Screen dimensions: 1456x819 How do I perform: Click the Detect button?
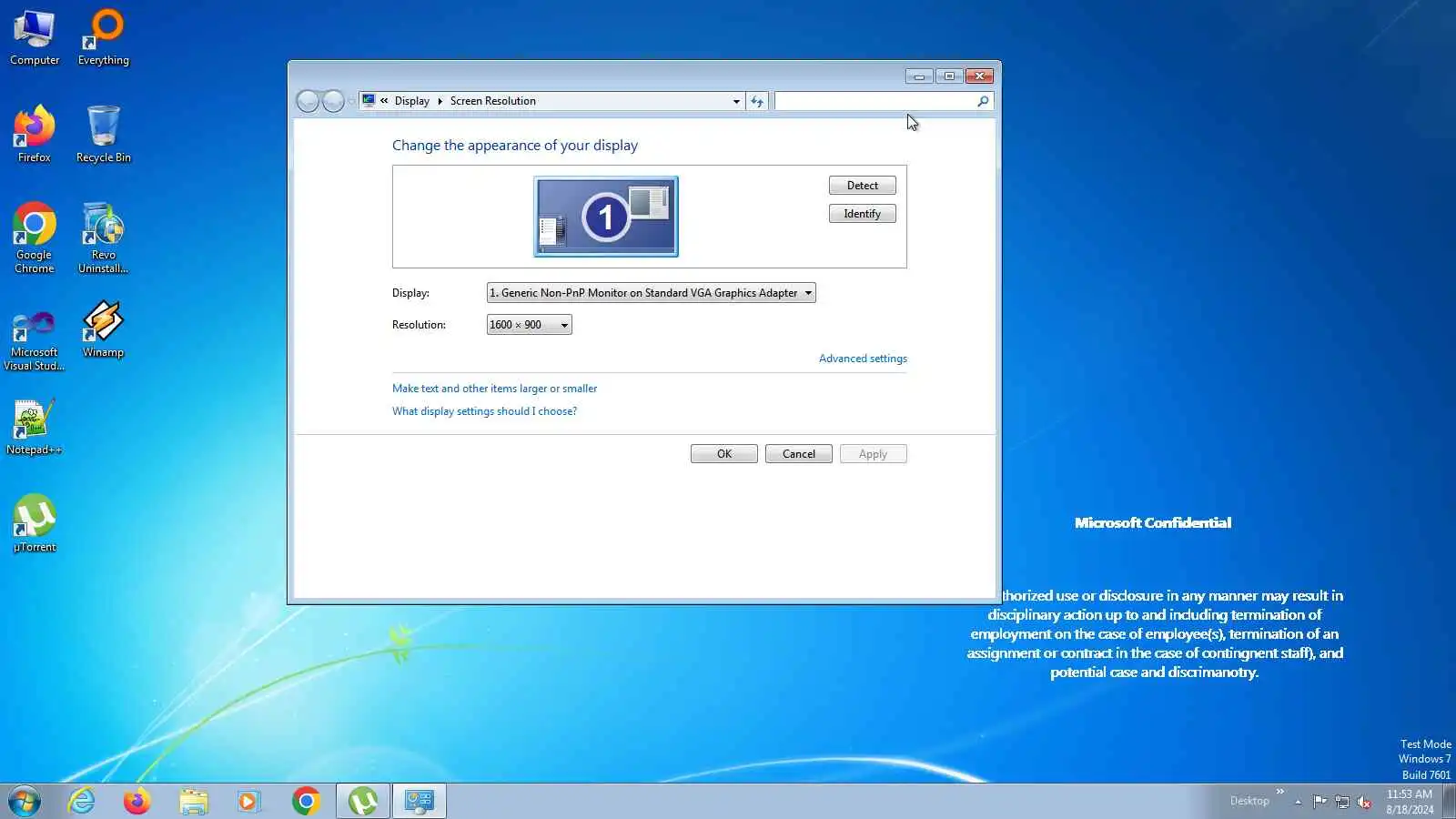(863, 186)
